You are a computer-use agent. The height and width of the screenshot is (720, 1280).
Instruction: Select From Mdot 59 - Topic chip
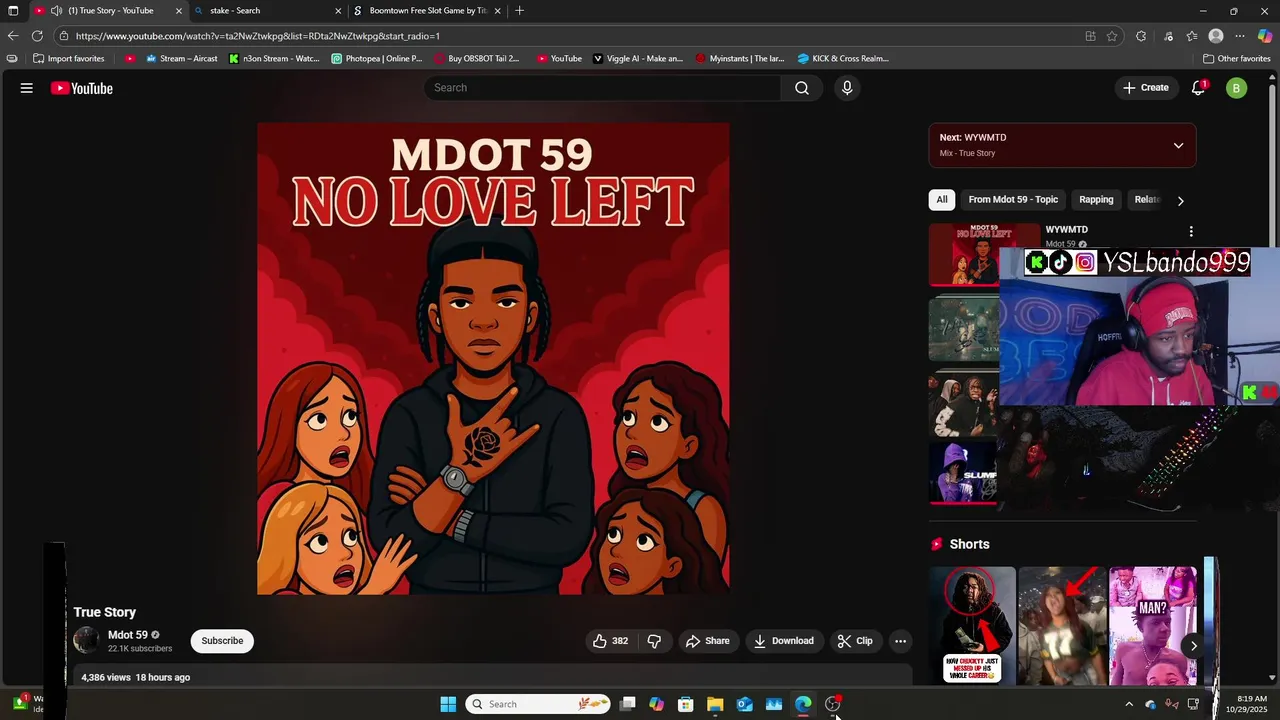pos(1013,199)
